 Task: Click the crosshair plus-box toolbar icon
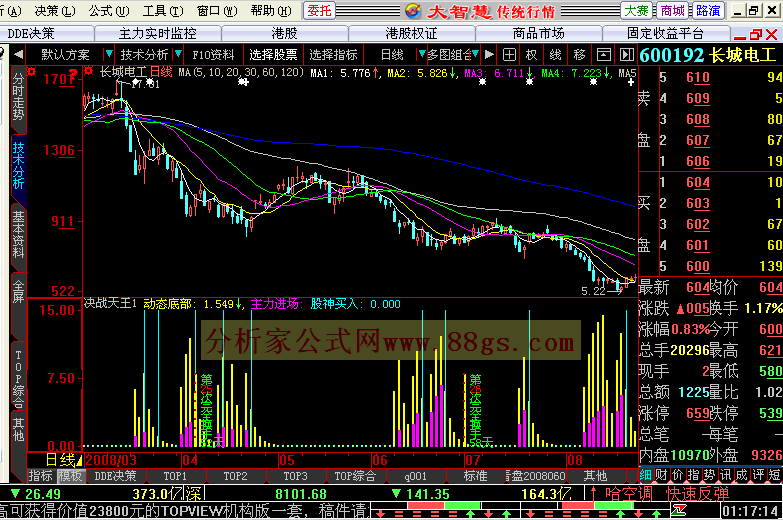(509, 54)
